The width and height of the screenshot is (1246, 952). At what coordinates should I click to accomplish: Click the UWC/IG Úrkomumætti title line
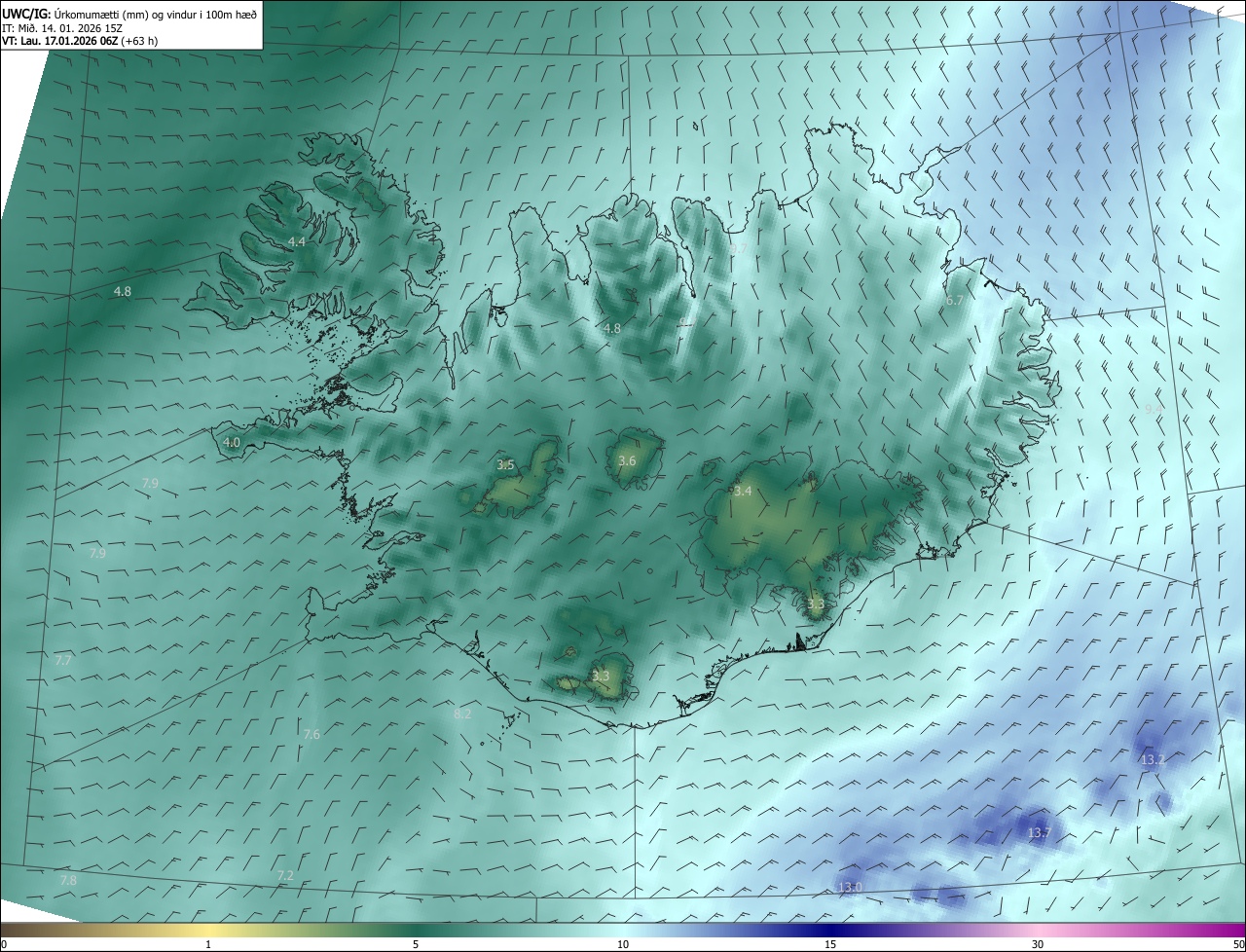coord(129,14)
